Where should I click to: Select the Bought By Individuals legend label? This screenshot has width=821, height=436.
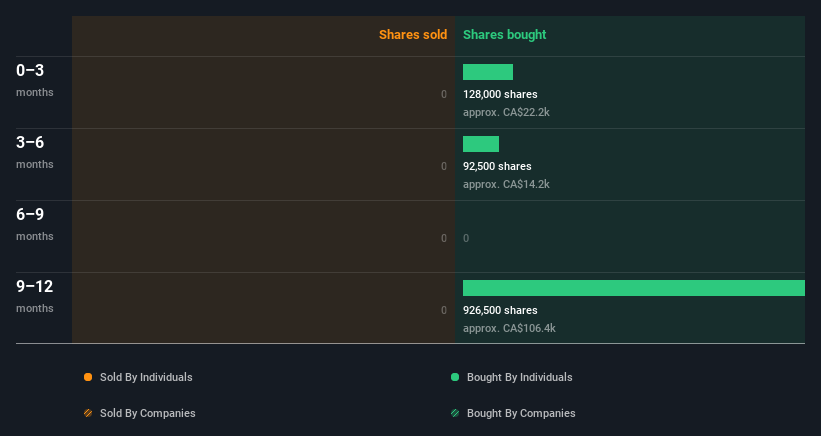519,377
